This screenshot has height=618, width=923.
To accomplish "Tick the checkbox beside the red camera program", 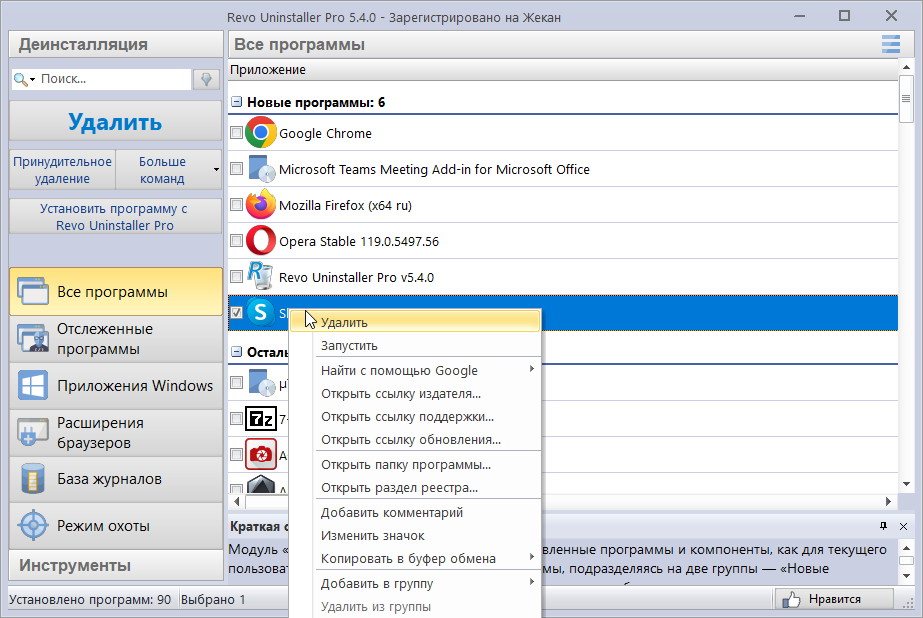I will [236, 454].
